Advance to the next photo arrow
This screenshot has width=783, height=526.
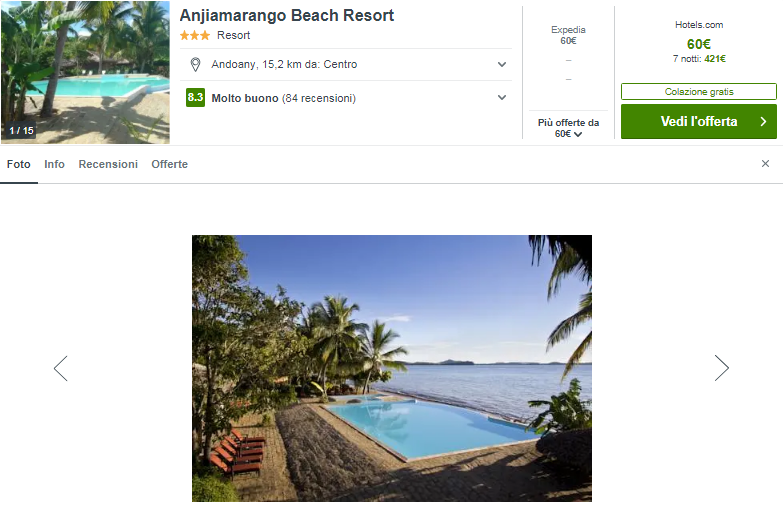[721, 368]
